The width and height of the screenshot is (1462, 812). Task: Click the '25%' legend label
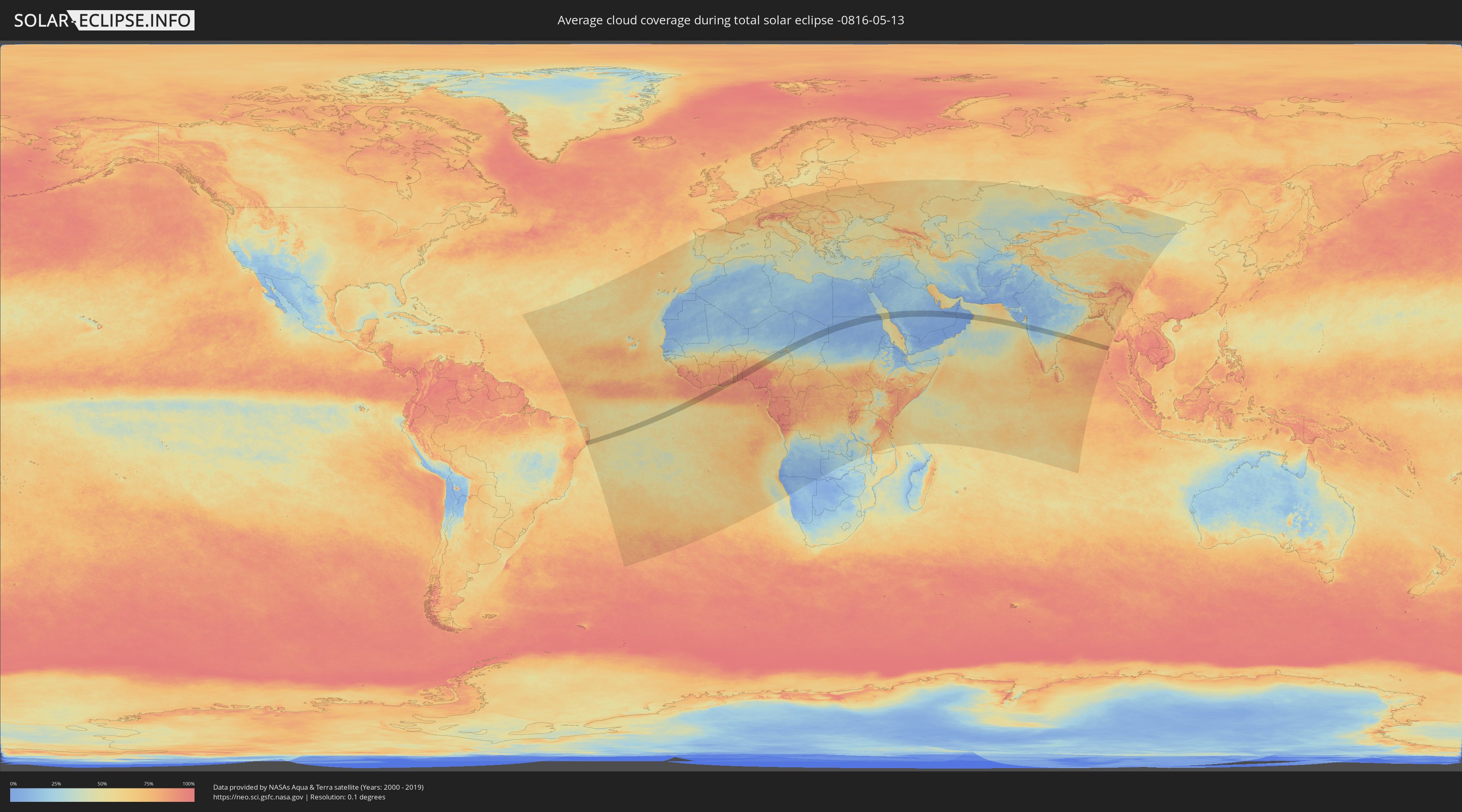tap(56, 784)
